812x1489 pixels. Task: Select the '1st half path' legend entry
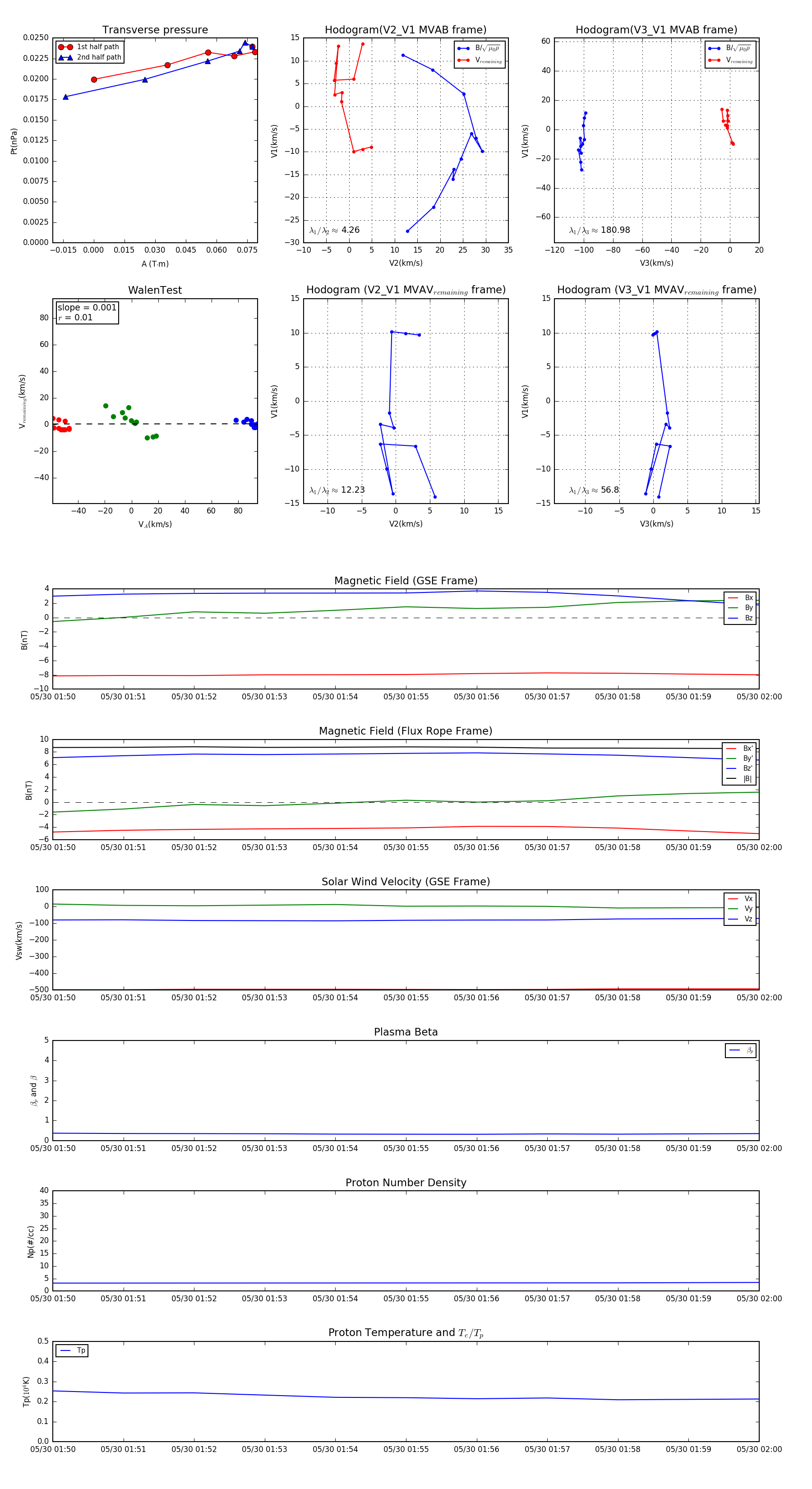coord(89,47)
